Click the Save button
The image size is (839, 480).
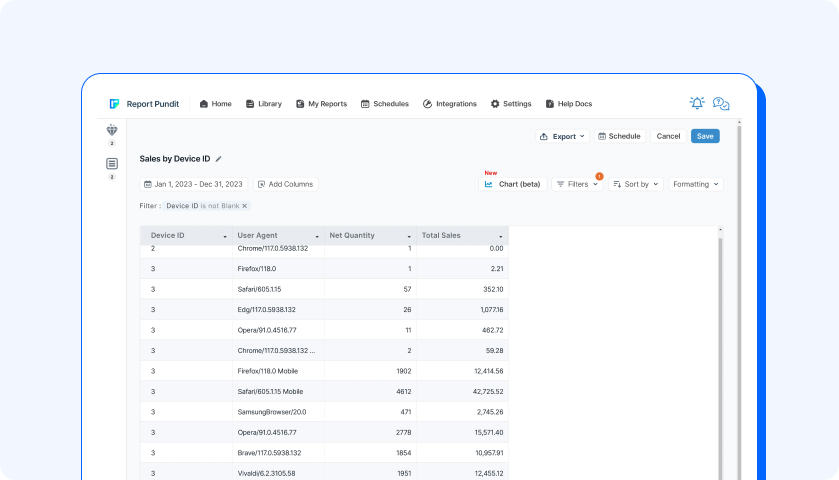point(705,136)
